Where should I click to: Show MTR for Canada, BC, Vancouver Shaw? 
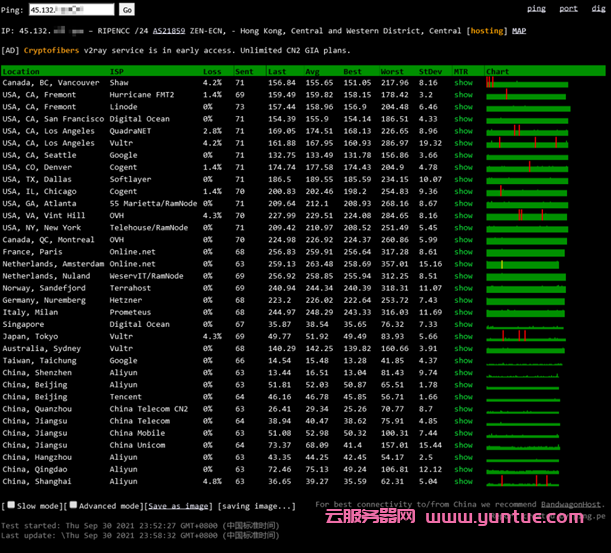463,83
